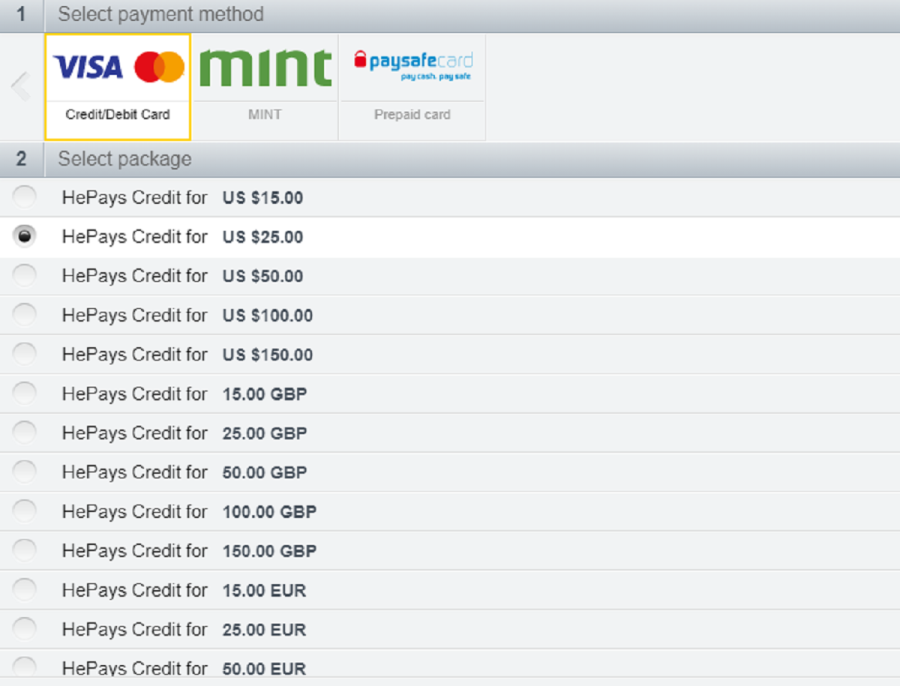Click the "25.00 GBP" amount text
900x686 pixels.
pyautogui.click(x=265, y=433)
